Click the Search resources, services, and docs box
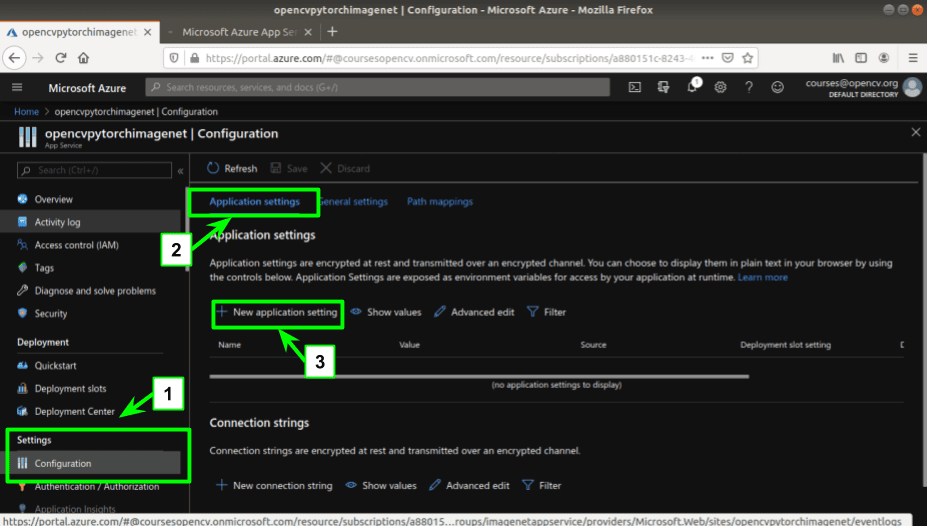This screenshot has height=526, width=929. point(377,87)
